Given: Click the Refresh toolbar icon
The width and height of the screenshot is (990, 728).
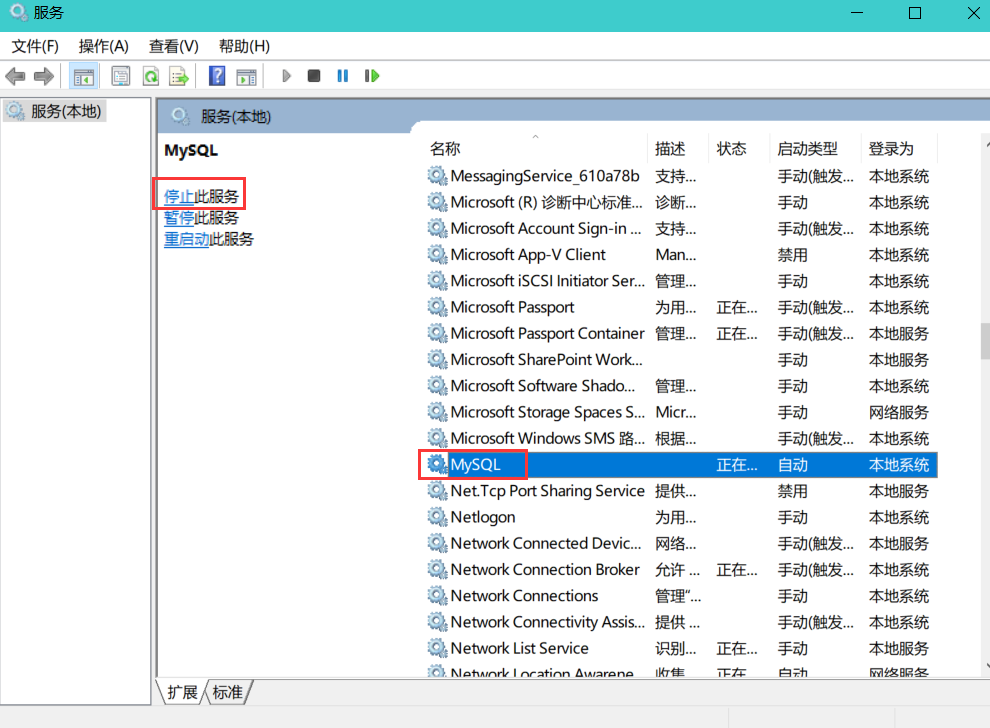Looking at the screenshot, I should coord(150,76).
